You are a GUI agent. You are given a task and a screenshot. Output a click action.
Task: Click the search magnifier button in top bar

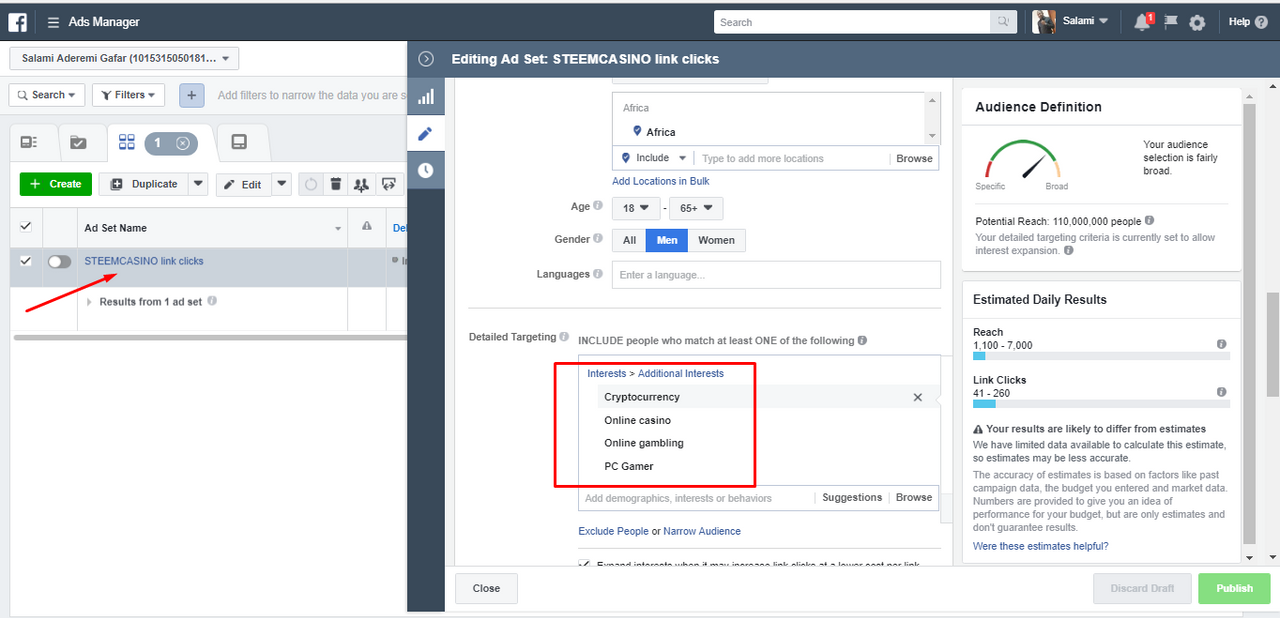point(1003,22)
